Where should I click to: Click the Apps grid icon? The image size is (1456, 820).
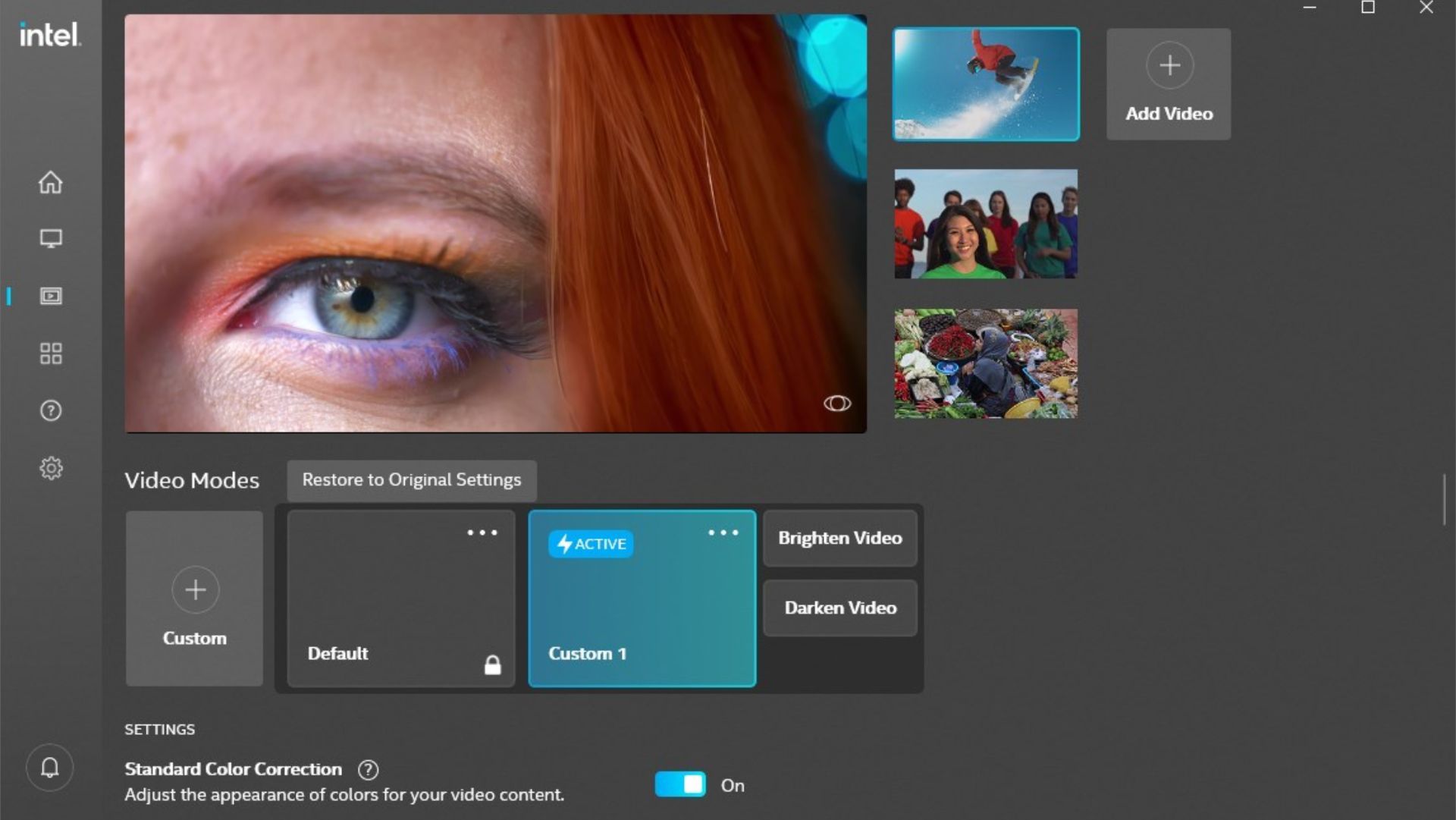(50, 353)
